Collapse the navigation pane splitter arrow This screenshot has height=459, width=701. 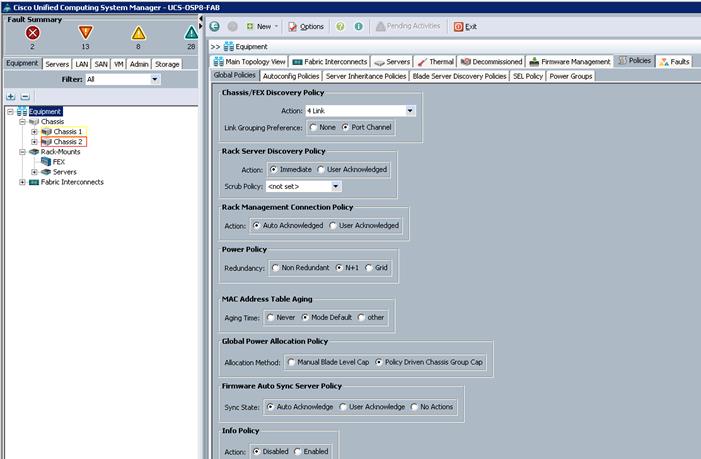click(201, 19)
